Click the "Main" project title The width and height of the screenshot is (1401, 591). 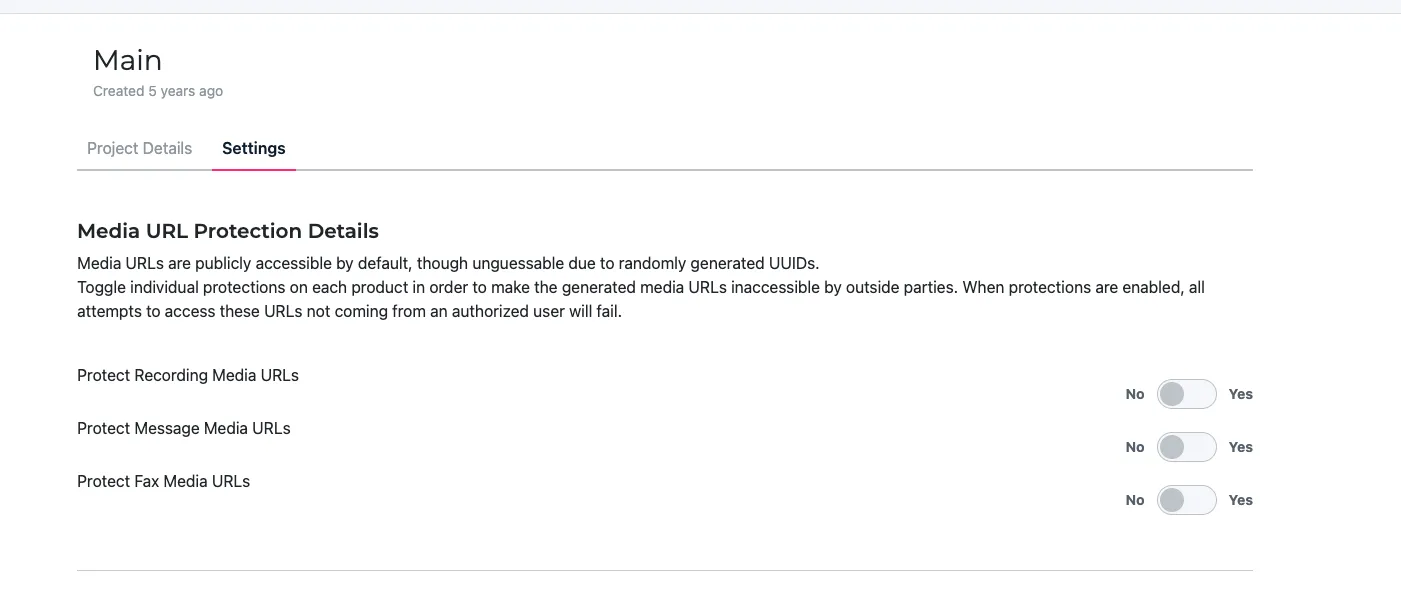tap(127, 61)
